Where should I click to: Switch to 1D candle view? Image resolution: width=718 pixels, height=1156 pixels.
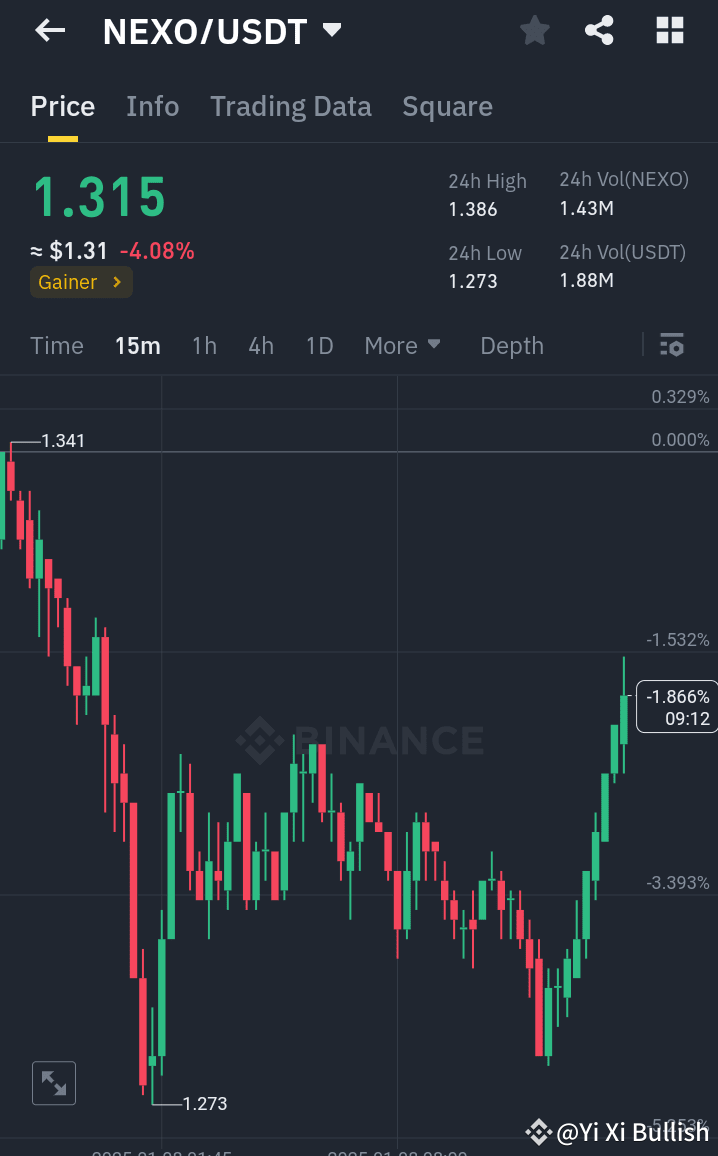(319, 345)
